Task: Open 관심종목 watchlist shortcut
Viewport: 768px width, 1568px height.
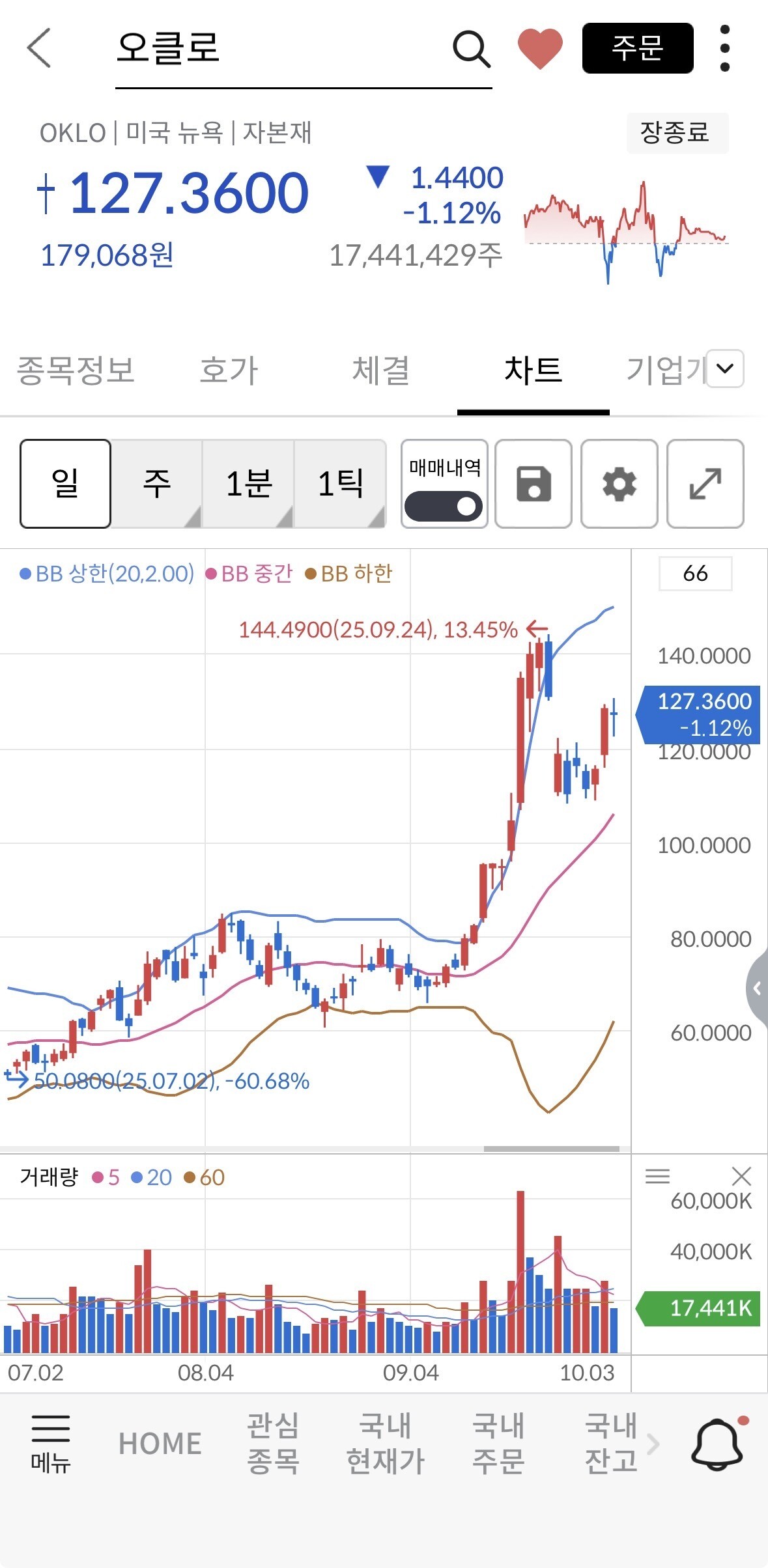Action: tap(273, 1444)
